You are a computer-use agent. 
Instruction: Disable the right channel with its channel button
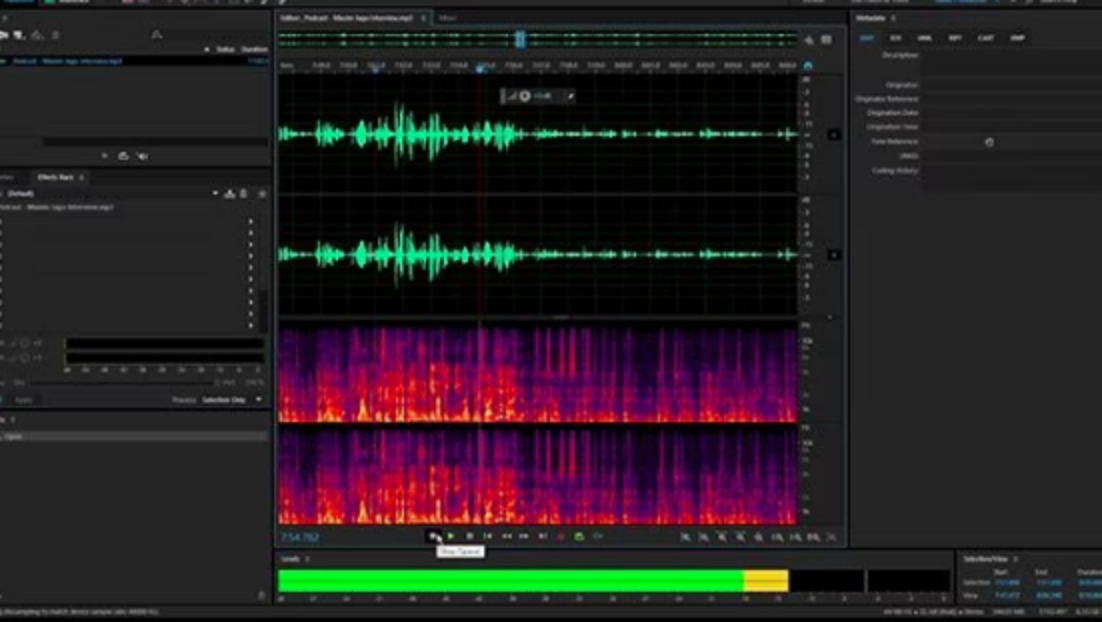point(833,253)
